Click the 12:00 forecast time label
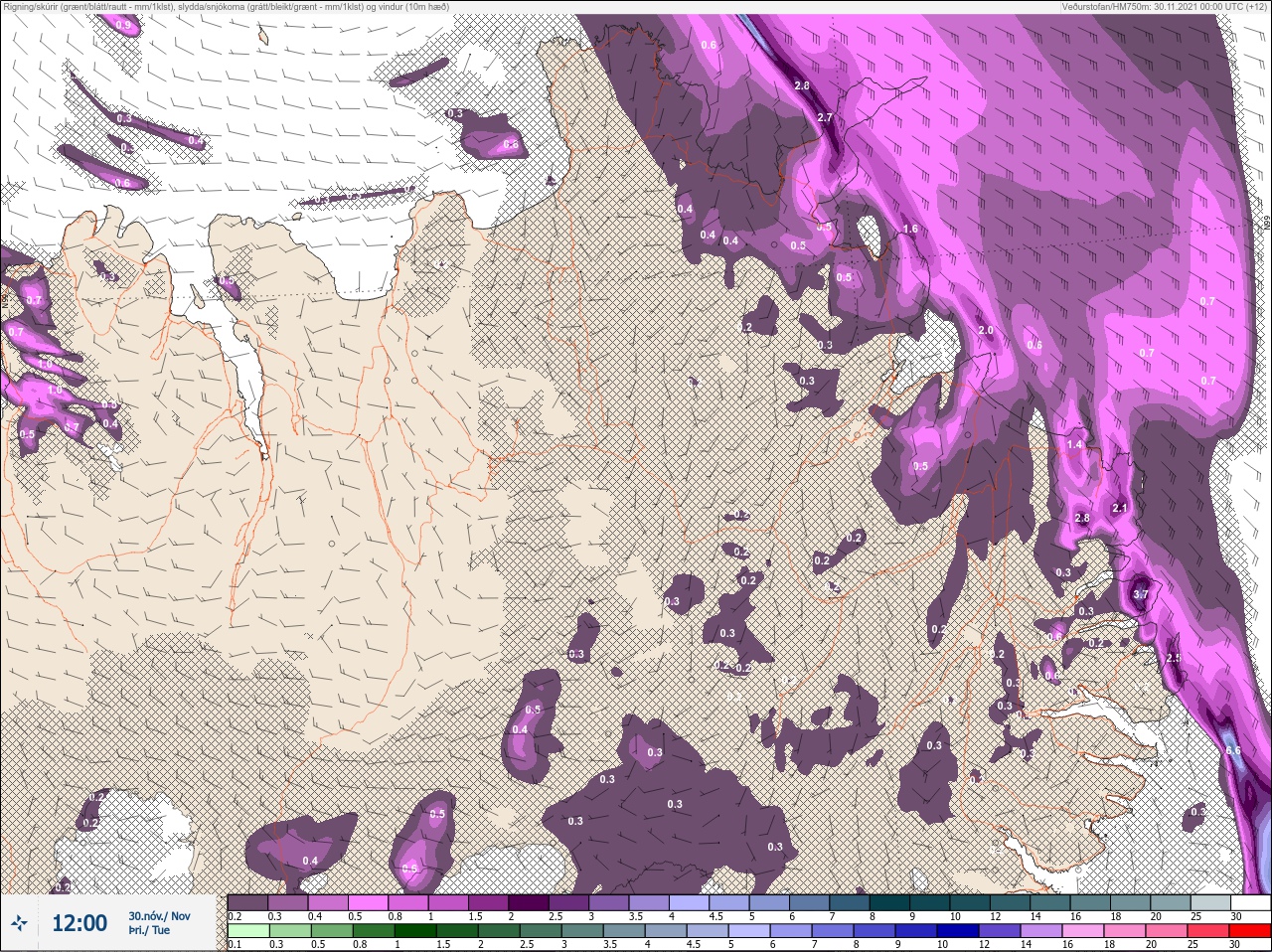Viewport: 1272px width, 952px height. point(79,923)
